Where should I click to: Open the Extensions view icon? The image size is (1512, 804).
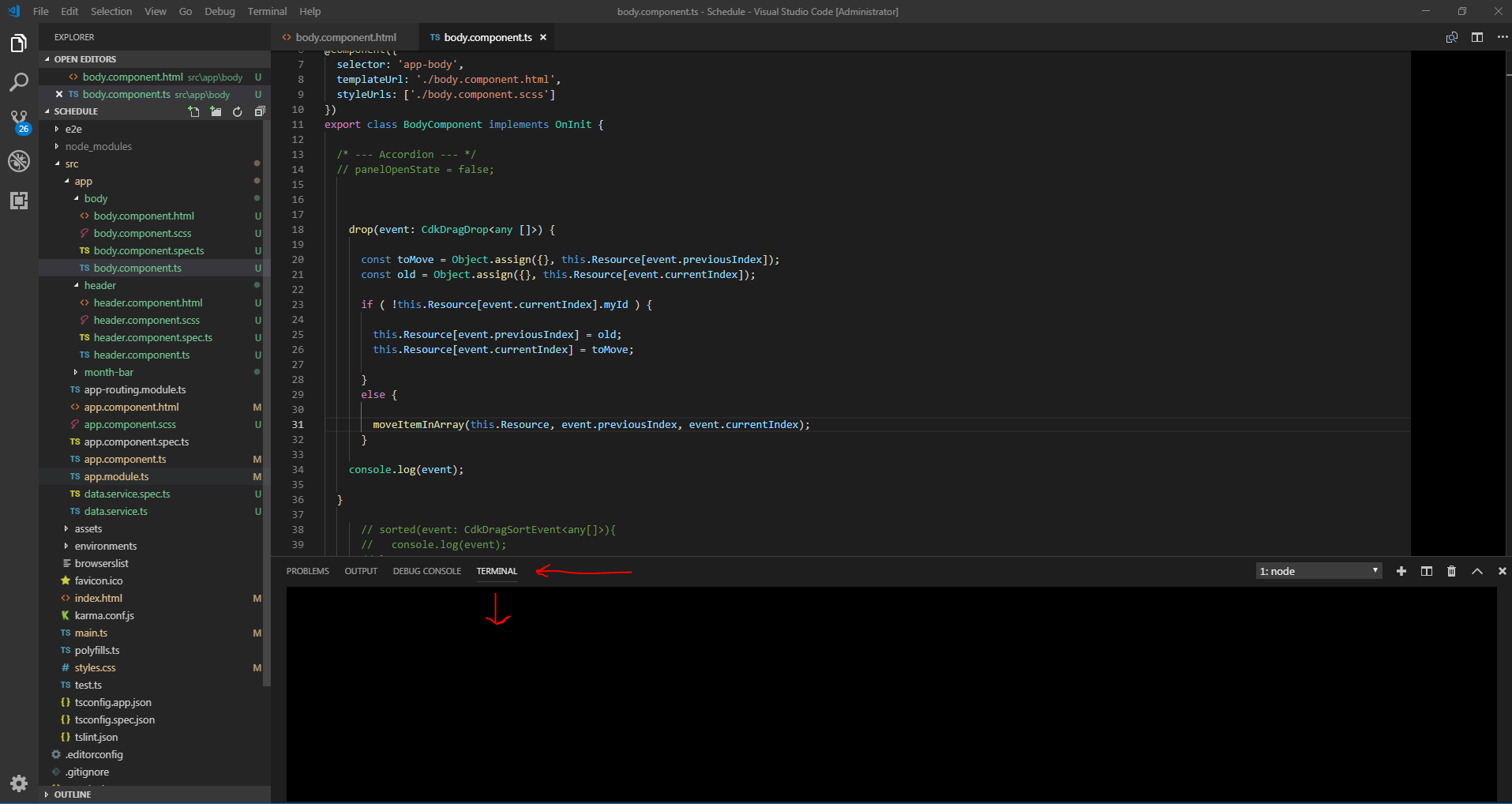(19, 201)
